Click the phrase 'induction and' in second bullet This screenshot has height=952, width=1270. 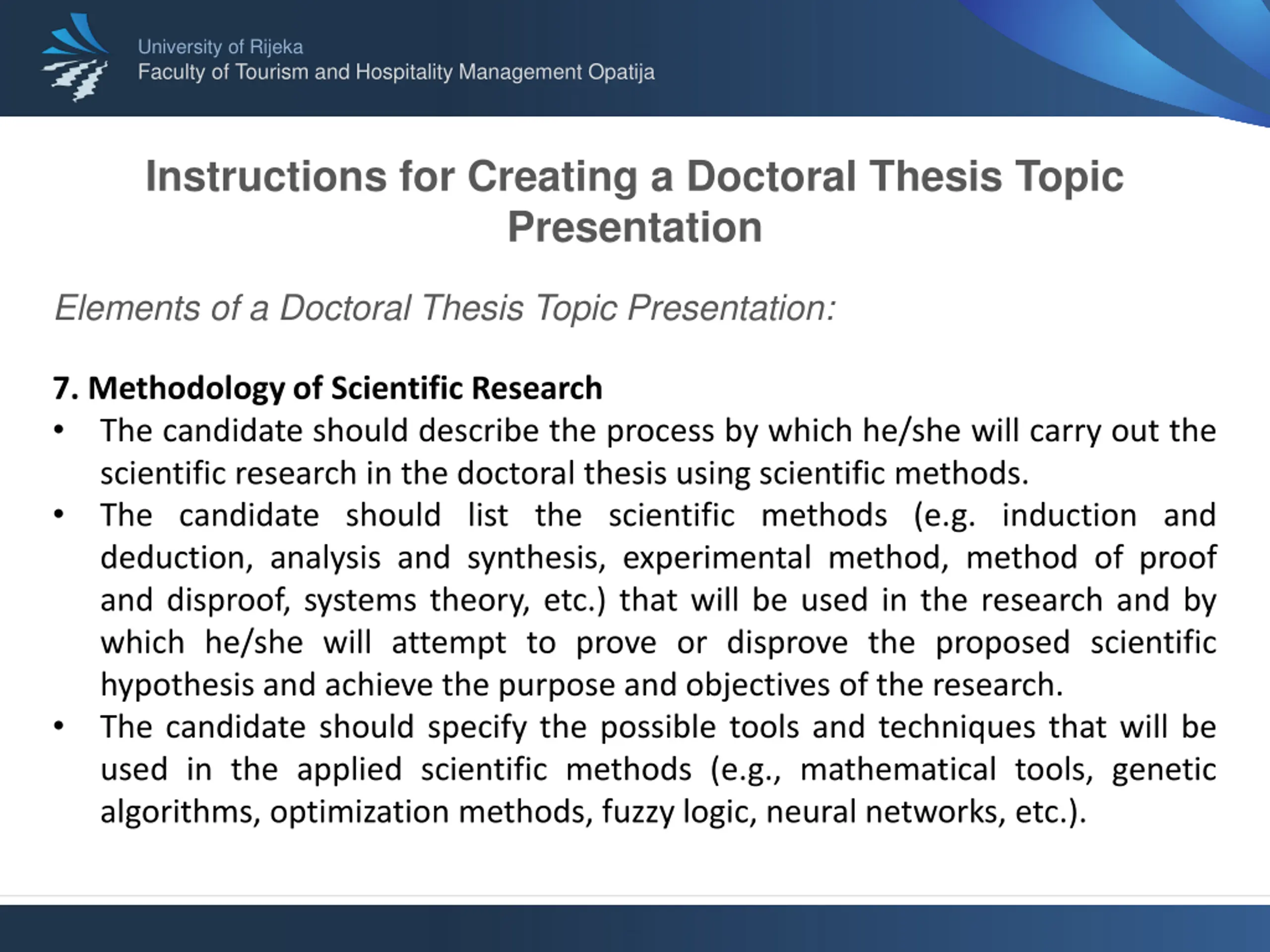(x=1109, y=515)
